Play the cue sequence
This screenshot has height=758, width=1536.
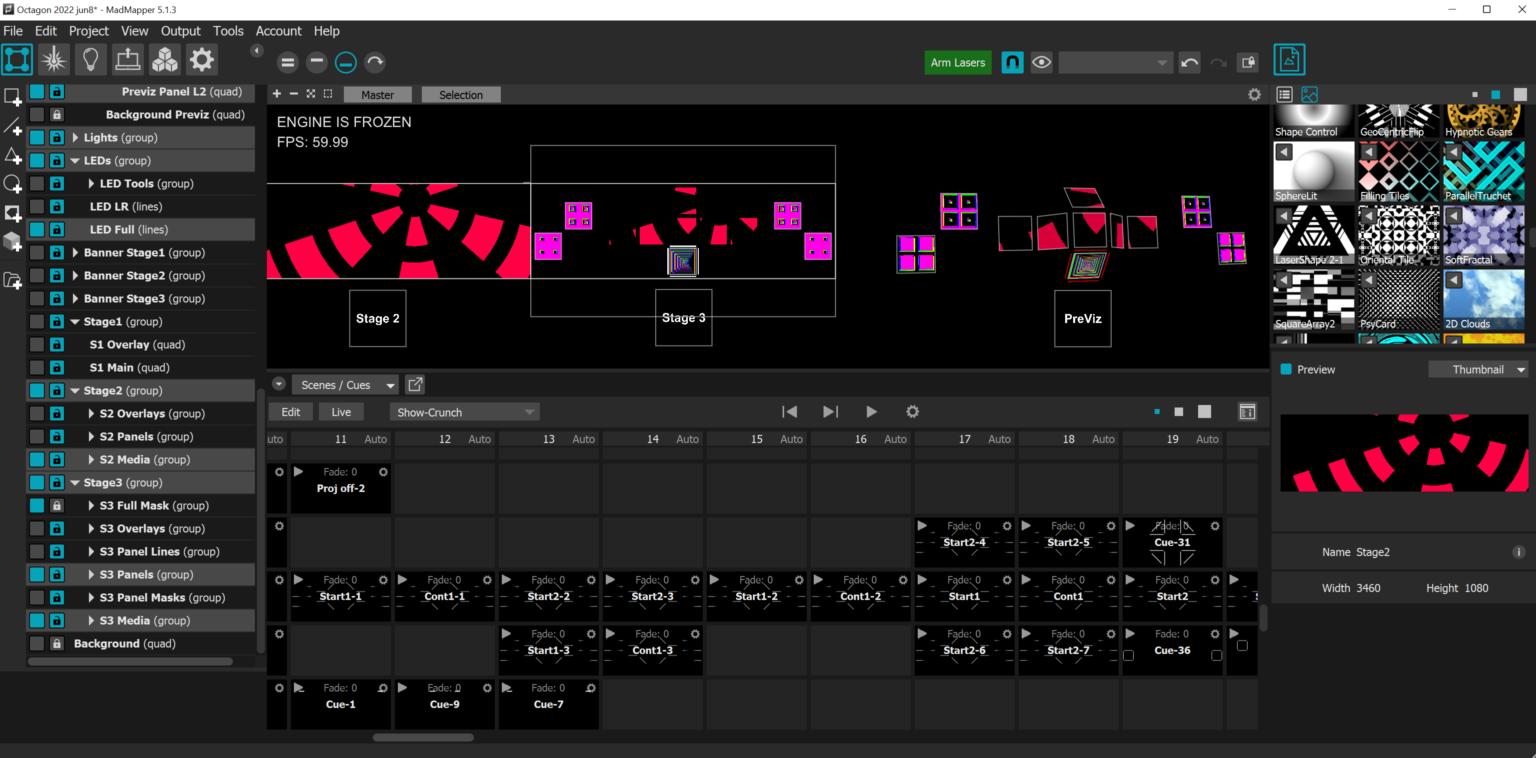[871, 412]
